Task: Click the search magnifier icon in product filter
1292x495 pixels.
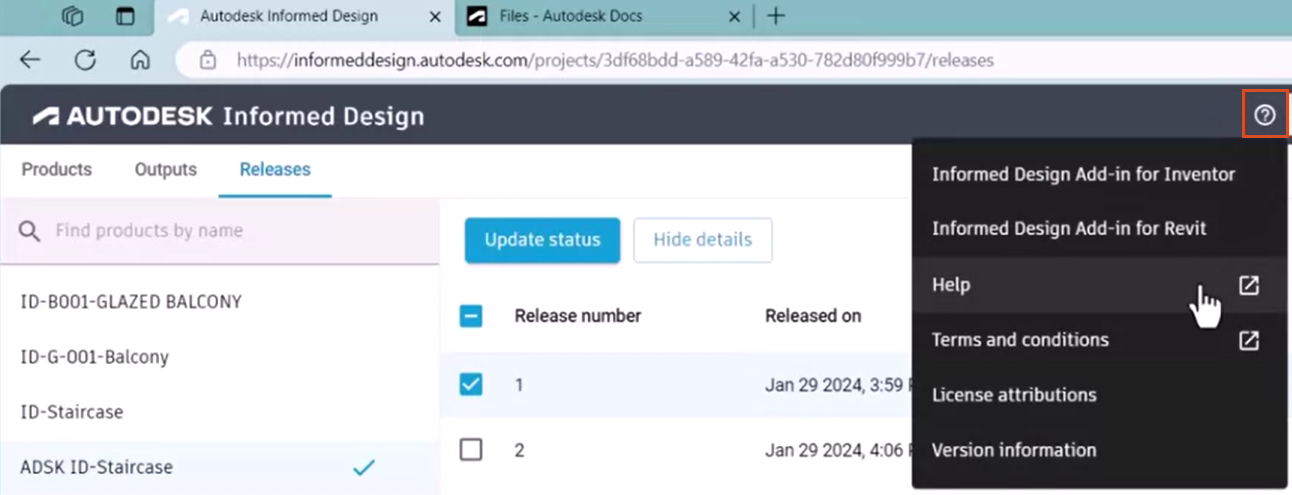Action: 30,231
